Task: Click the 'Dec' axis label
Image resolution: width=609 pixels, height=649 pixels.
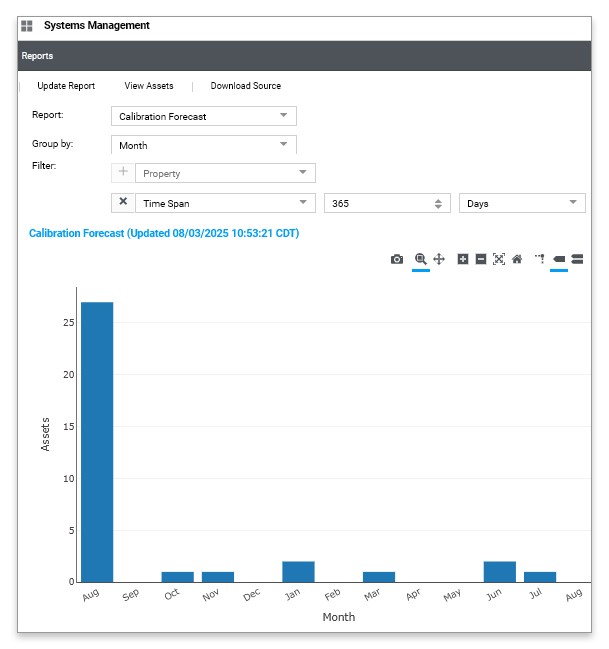Action: pyautogui.click(x=251, y=595)
